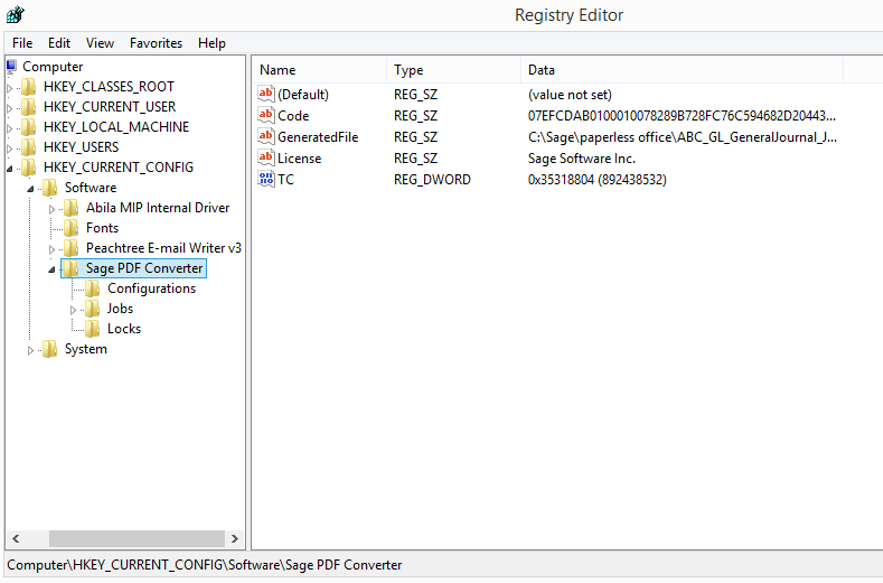Click the tree pane scroll right arrow
Screen dimensions: 883x583
(x=233, y=537)
